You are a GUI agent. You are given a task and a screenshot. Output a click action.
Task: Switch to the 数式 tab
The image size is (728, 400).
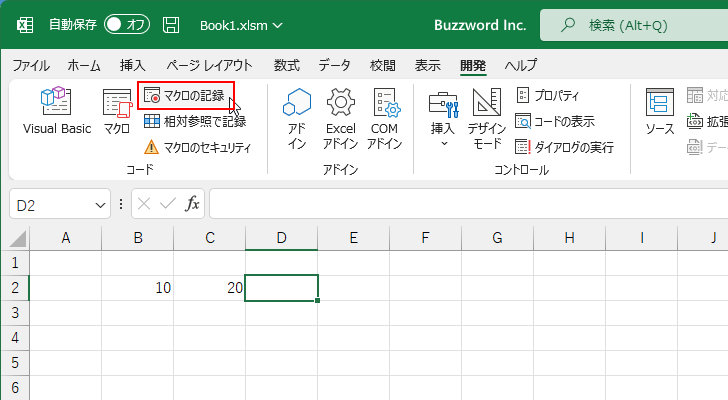pyautogui.click(x=286, y=65)
